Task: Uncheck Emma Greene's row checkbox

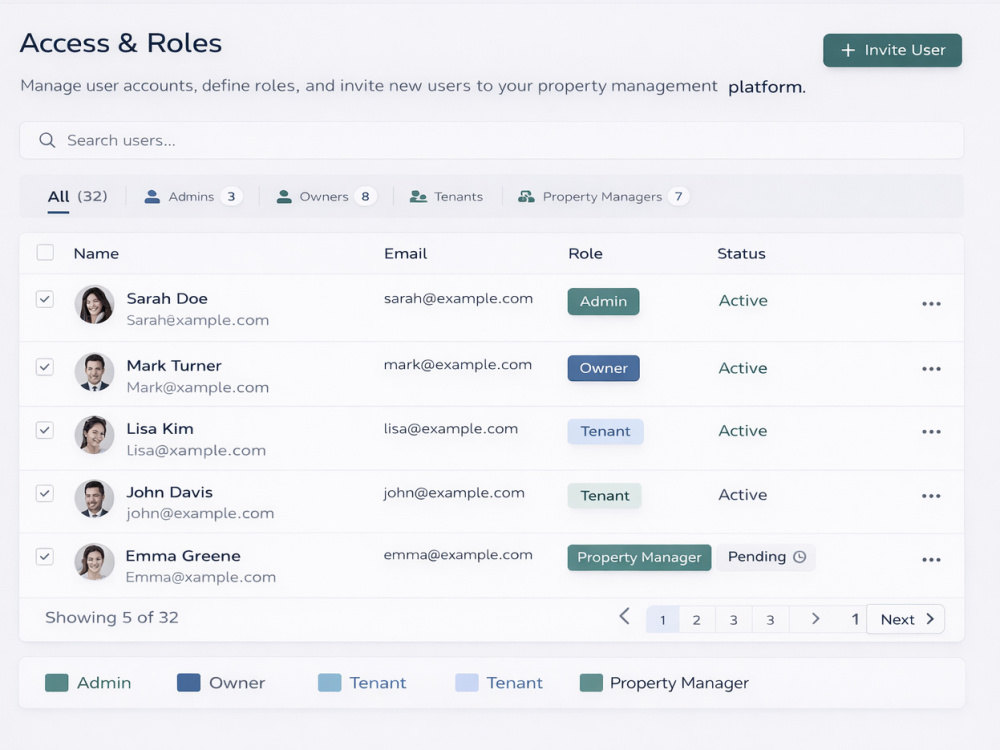Action: click(45, 556)
